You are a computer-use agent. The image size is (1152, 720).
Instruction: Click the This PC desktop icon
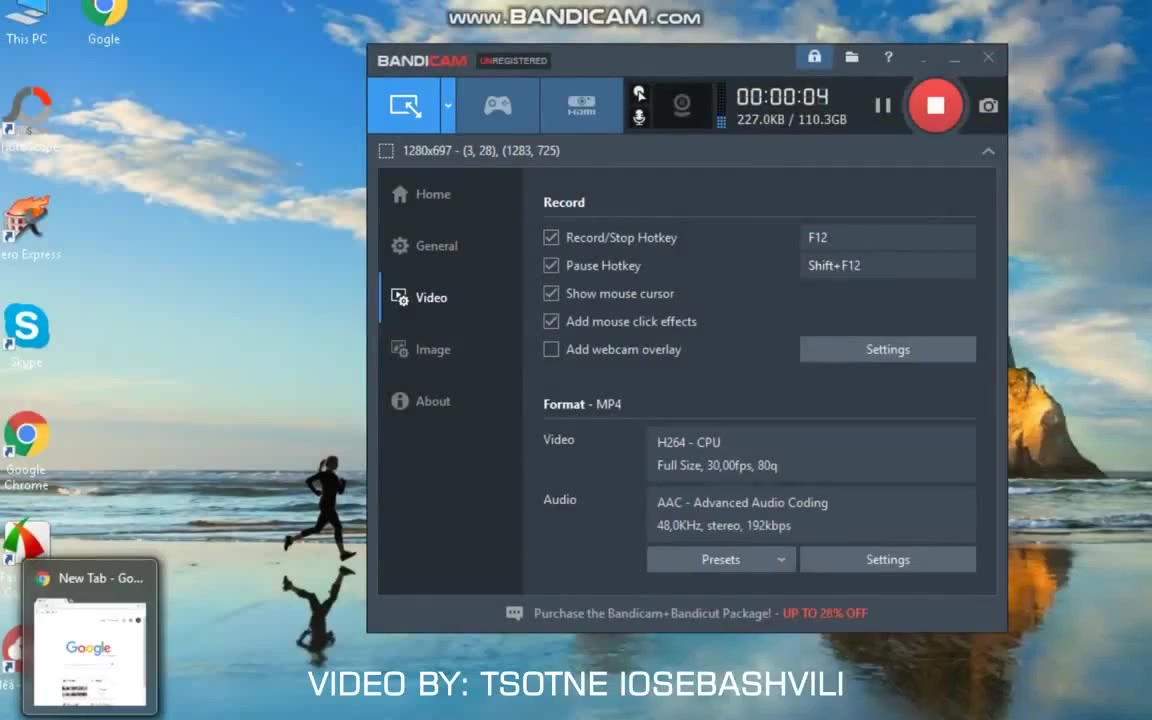[26, 23]
